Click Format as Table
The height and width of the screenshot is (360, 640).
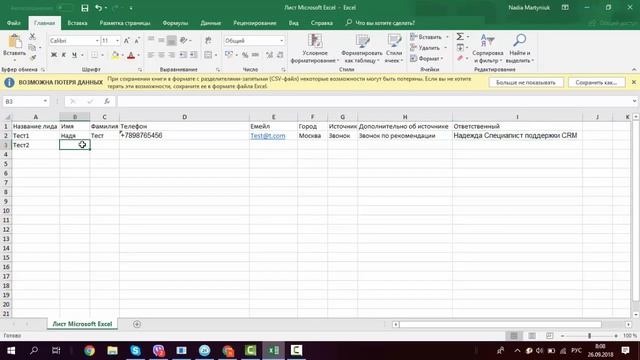[x=362, y=49]
